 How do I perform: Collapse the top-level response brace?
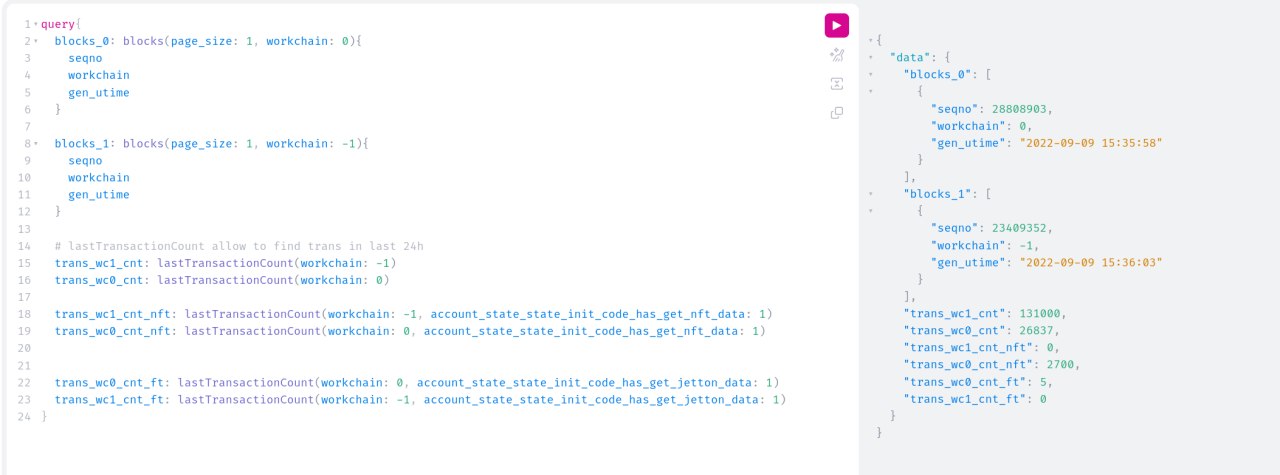(x=871, y=40)
